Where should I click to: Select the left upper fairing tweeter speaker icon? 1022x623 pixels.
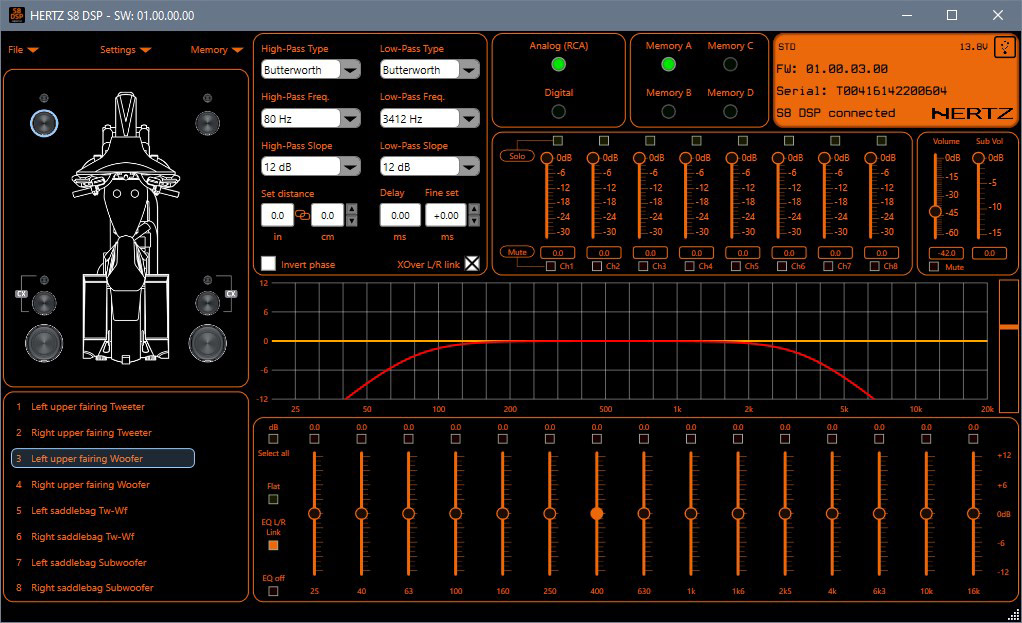tap(44, 98)
